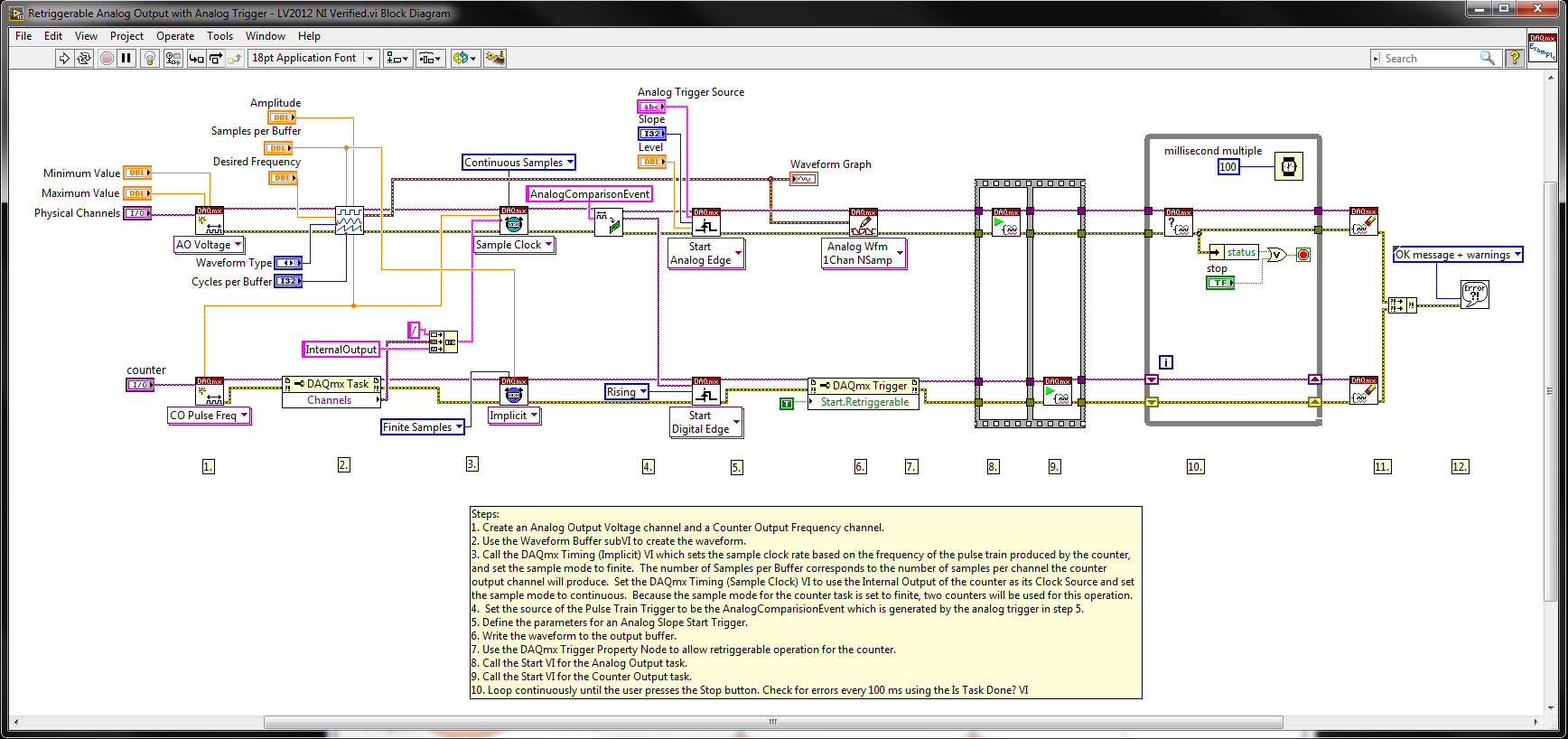Open the CO Pulse Freq selector
Image resolution: width=1568 pixels, height=739 pixels.
pyautogui.click(x=209, y=416)
